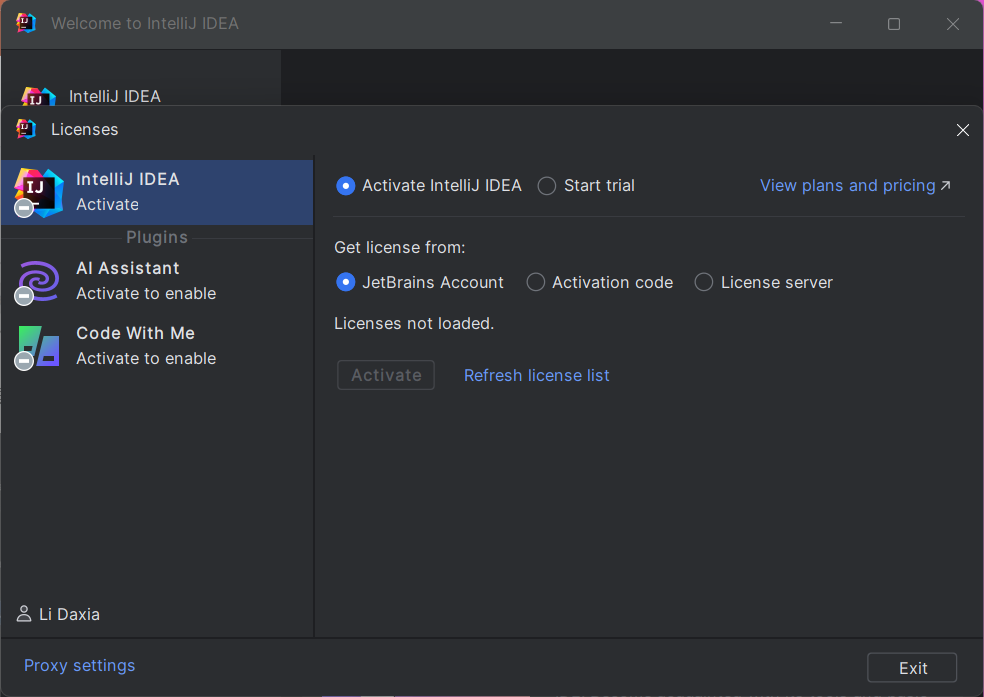984x697 pixels.
Task: Click Refresh license list link
Action: click(537, 375)
